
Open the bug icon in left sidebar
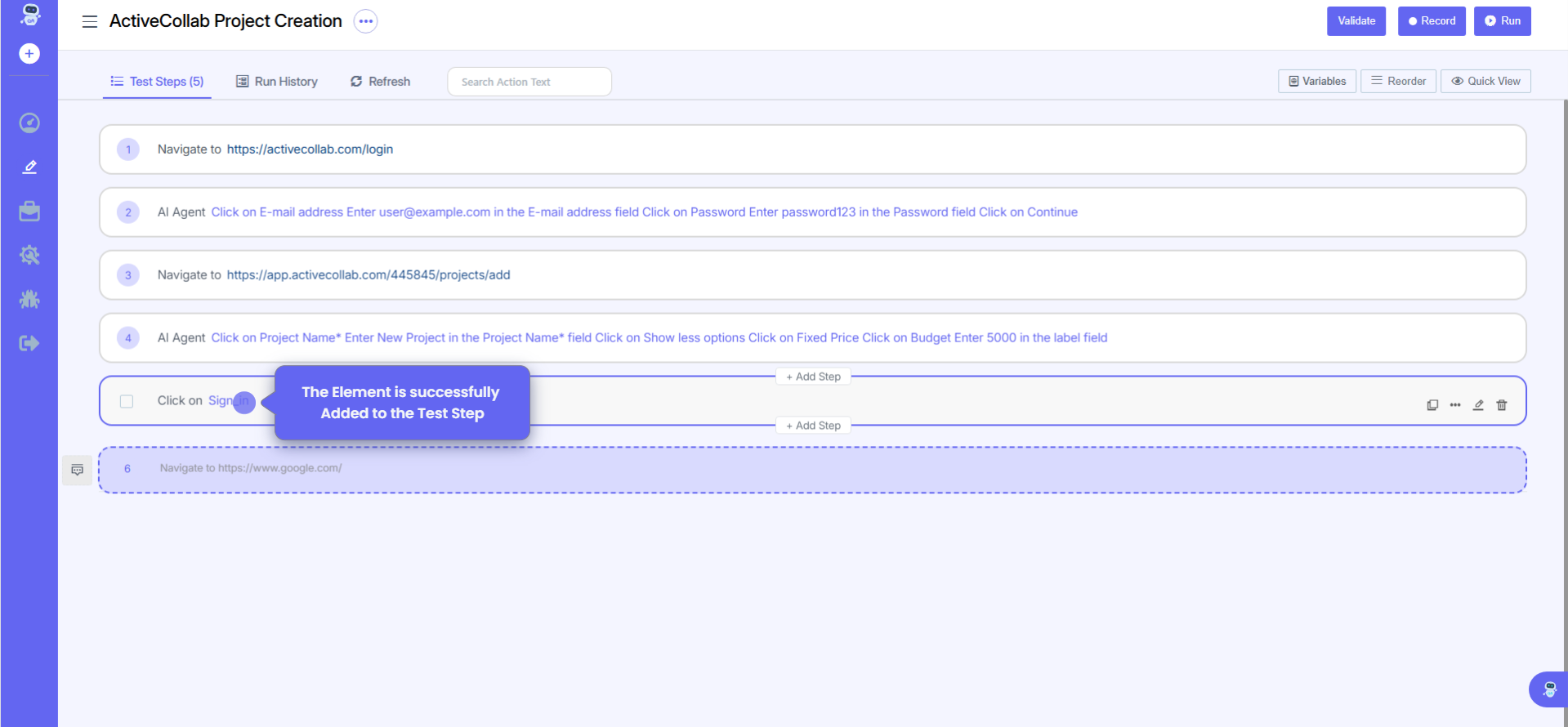[x=29, y=300]
